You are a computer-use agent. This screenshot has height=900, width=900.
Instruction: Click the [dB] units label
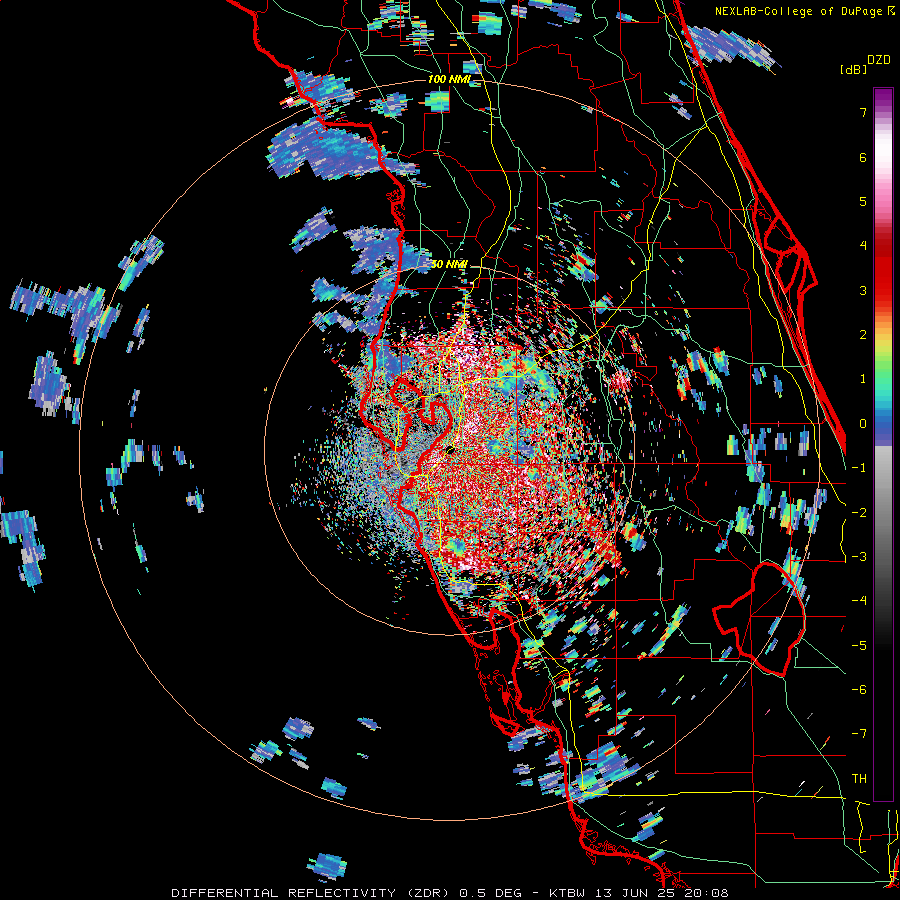click(853, 69)
